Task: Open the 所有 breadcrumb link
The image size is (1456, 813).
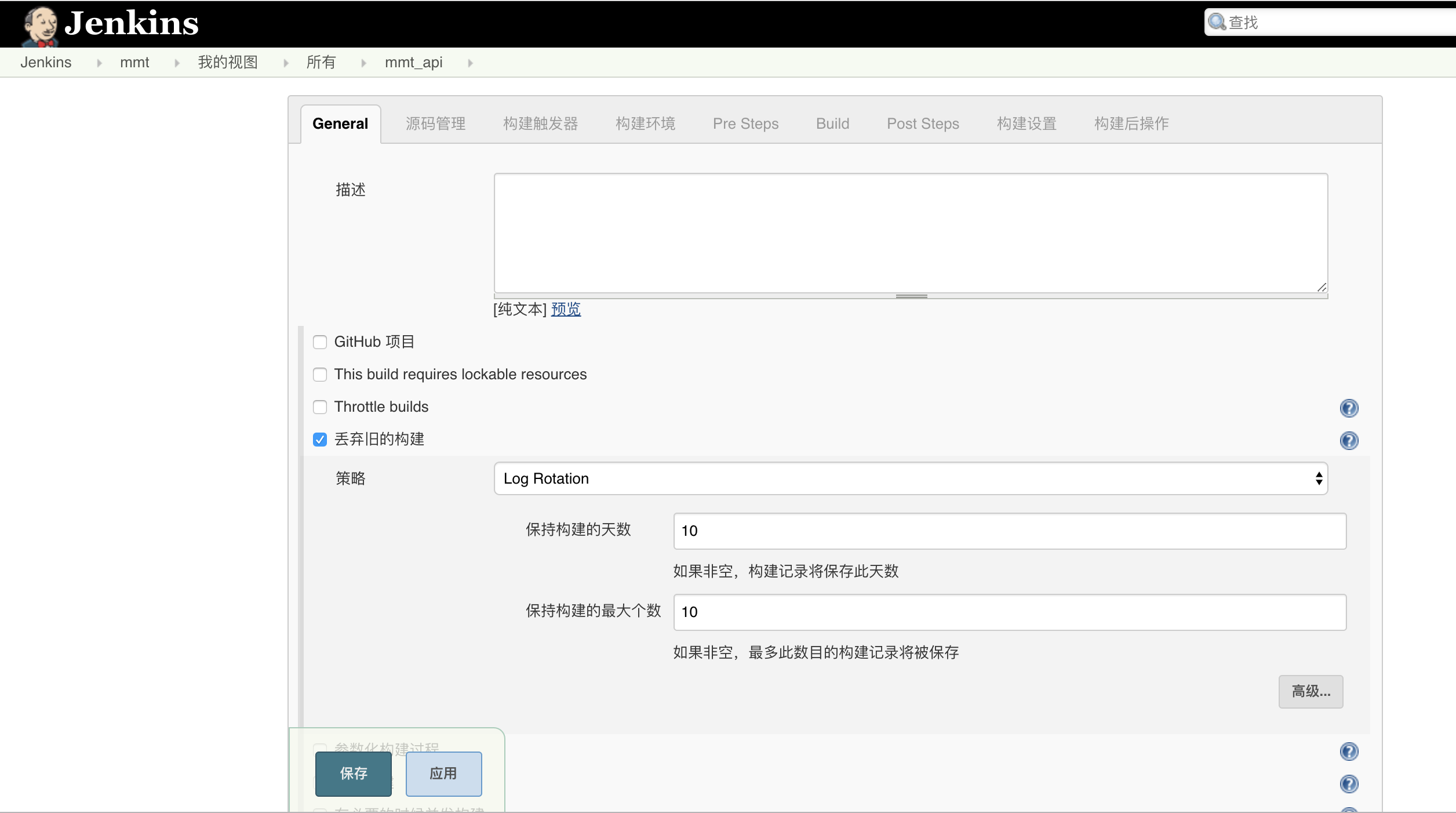Action: coord(321,63)
